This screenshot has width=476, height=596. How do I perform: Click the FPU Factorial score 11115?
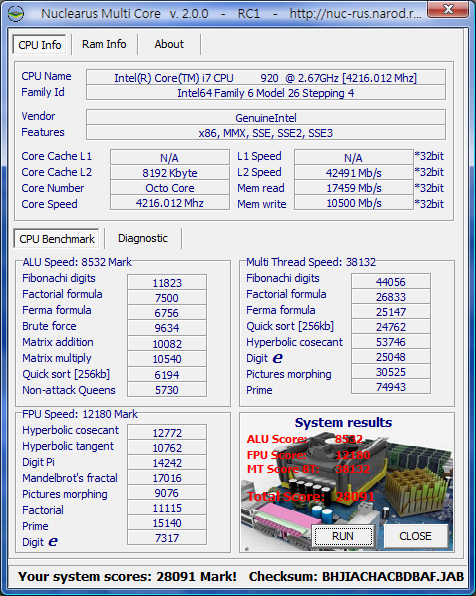tap(167, 508)
